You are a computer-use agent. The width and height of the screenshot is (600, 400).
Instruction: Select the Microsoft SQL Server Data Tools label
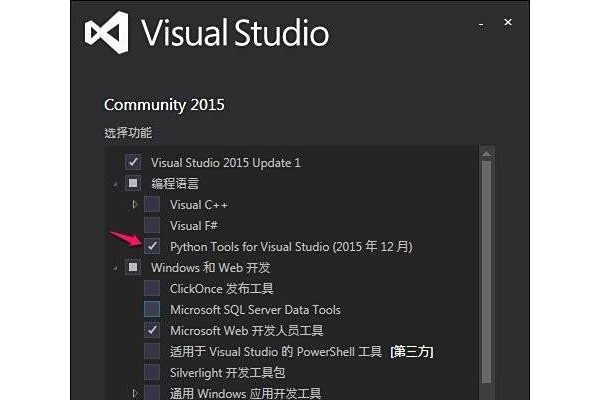255,310
